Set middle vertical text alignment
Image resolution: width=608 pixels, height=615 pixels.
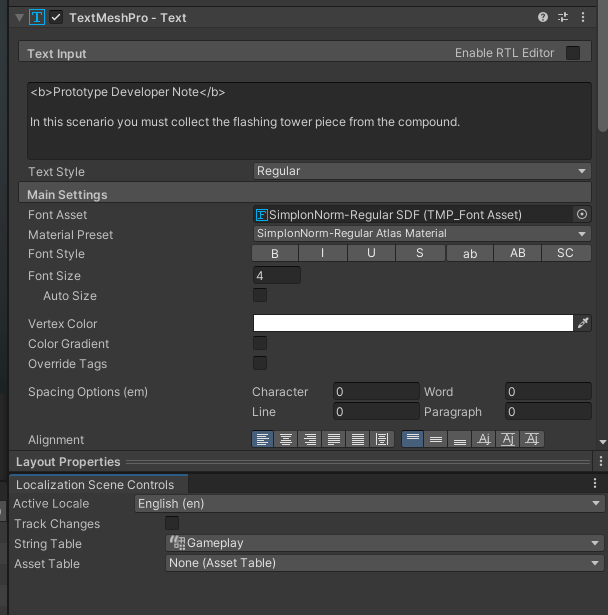click(x=436, y=439)
